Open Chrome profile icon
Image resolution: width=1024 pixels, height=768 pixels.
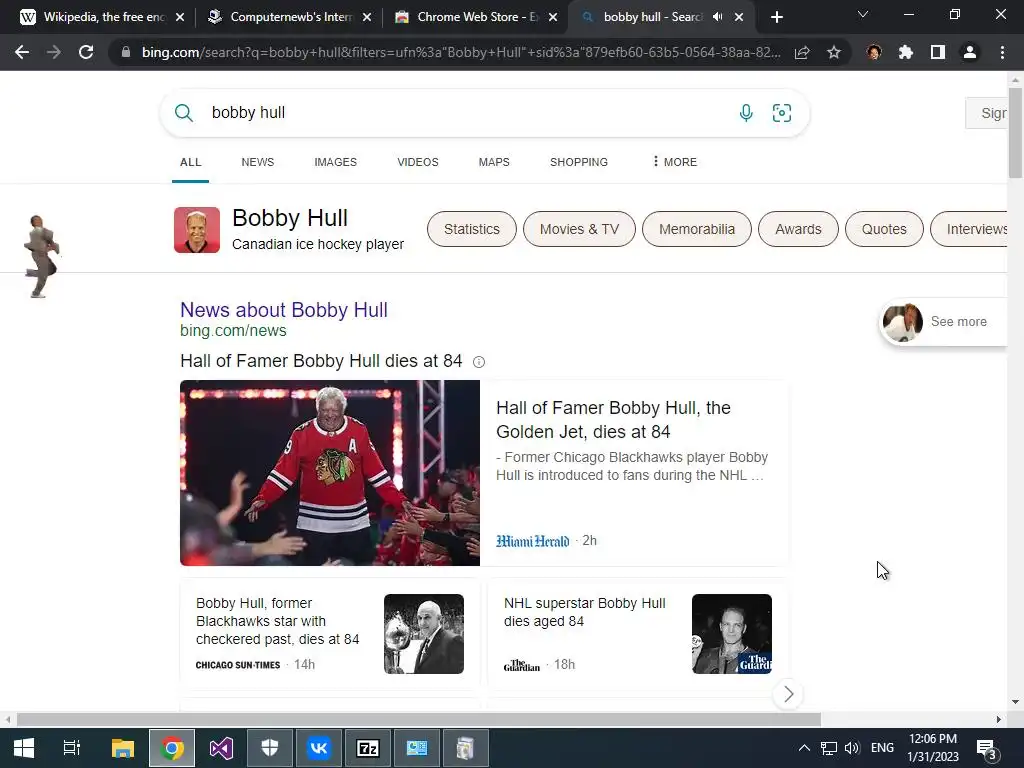coord(970,52)
